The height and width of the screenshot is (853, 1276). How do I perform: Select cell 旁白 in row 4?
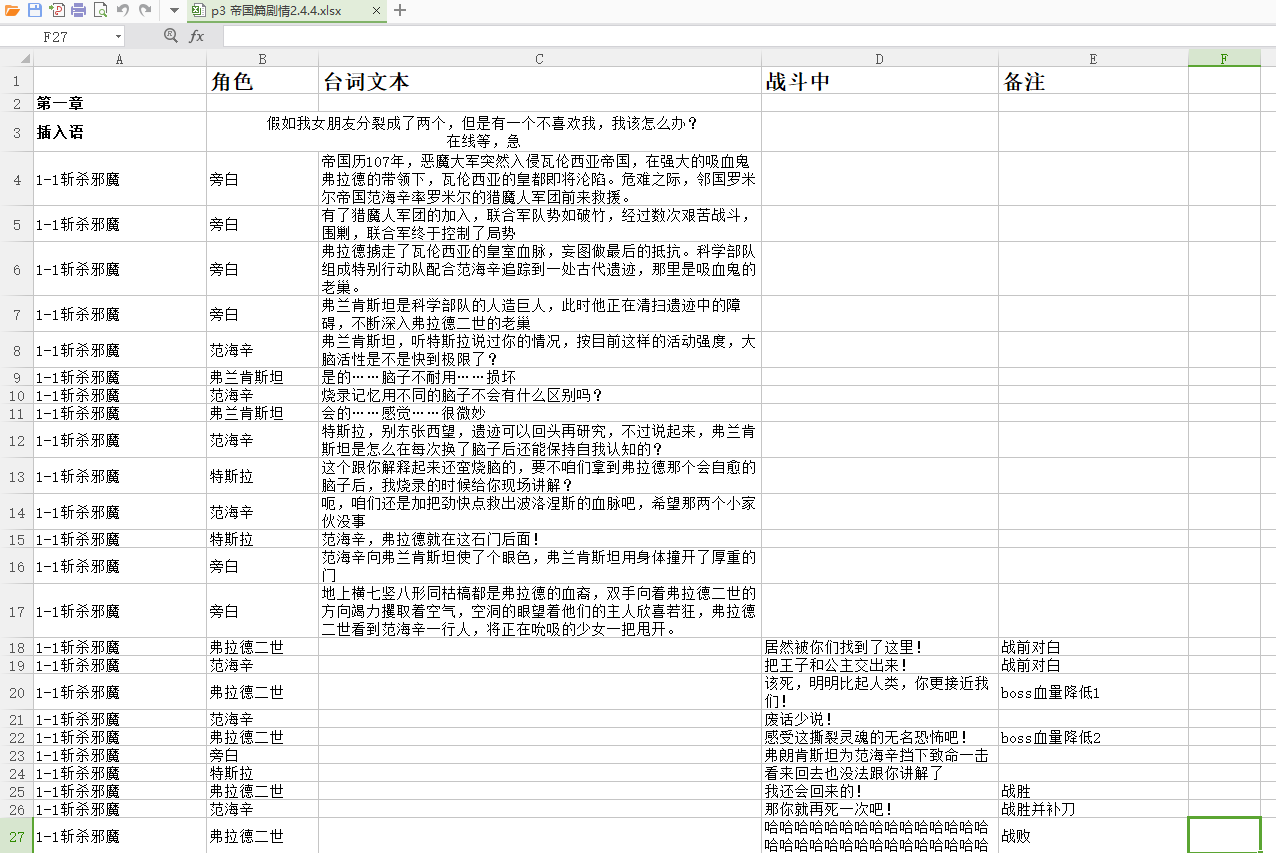click(263, 179)
